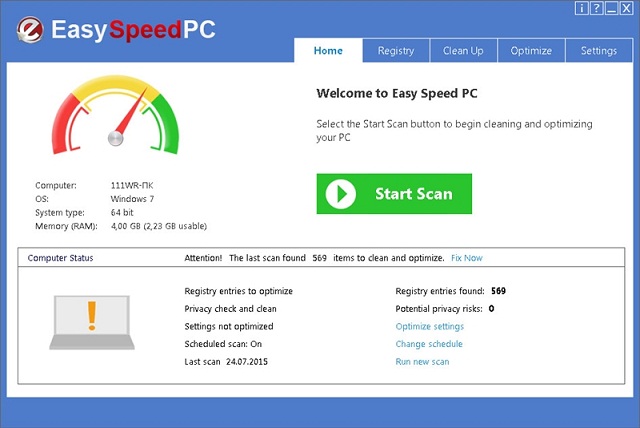Close the EasySpeedPC window
This screenshot has width=640, height=428.
click(x=627, y=8)
